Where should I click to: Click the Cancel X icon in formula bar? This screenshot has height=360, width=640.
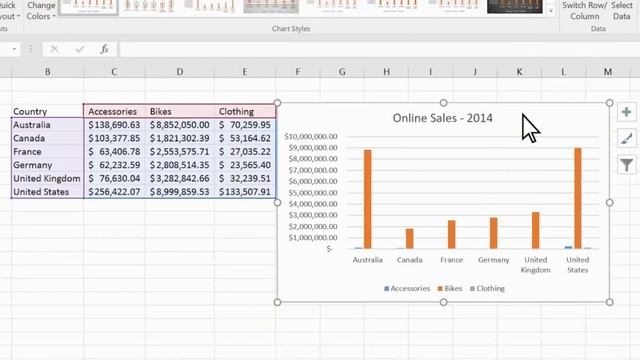pyautogui.click(x=54, y=49)
